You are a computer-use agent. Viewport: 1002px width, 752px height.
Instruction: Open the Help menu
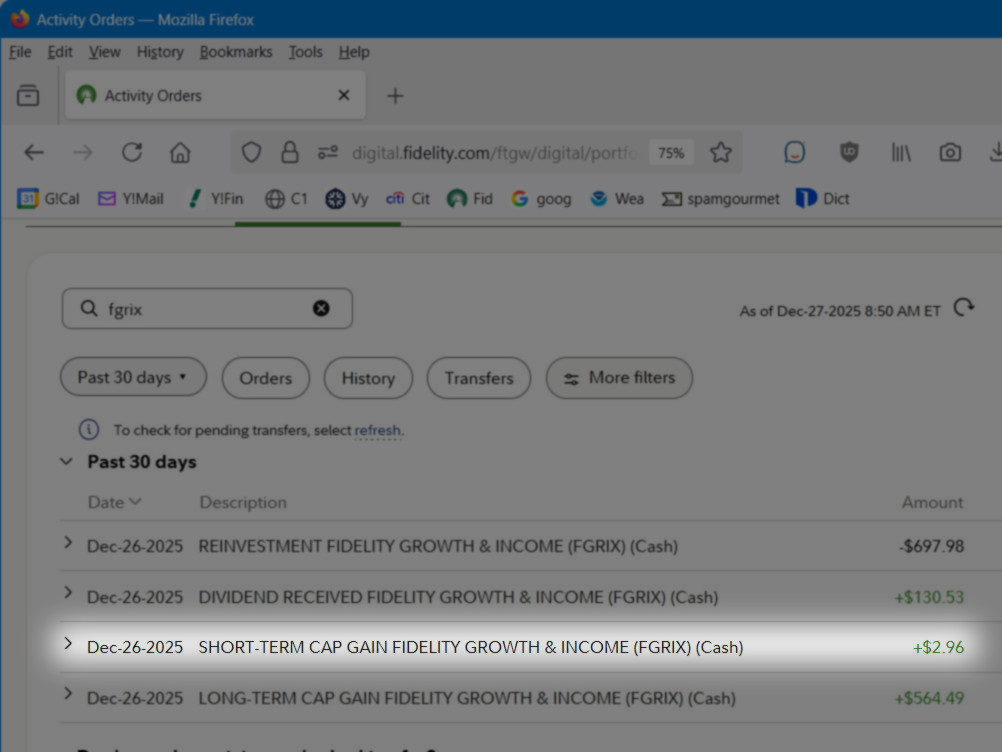click(x=354, y=52)
